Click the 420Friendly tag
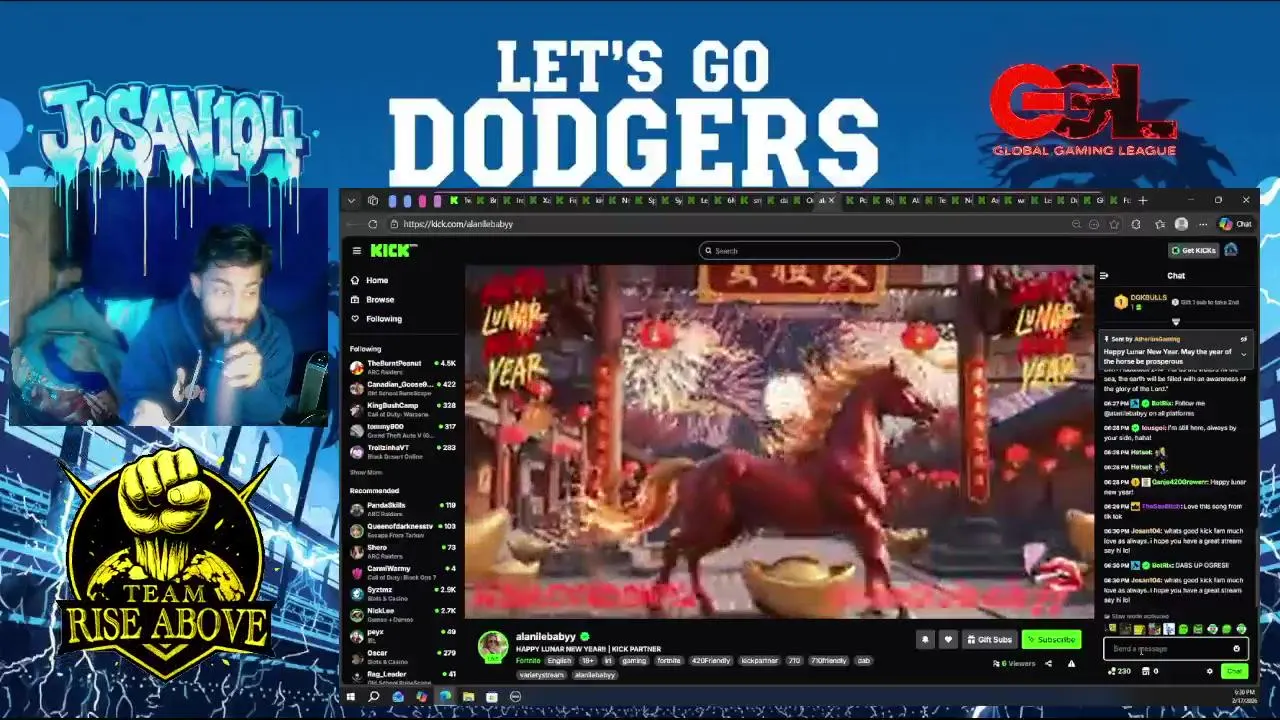1280x720 pixels. pos(711,661)
